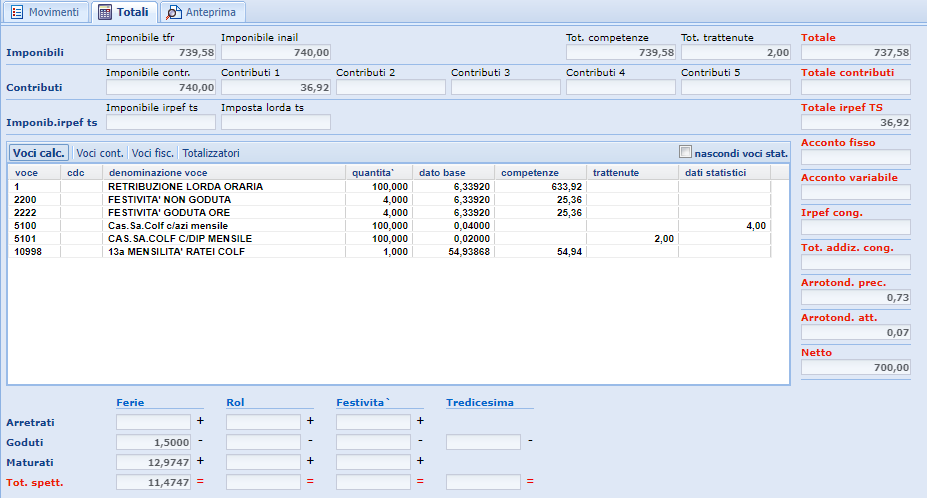The image size is (927, 498).
Task: Click the dato base value 54,93868
Action: [469, 251]
